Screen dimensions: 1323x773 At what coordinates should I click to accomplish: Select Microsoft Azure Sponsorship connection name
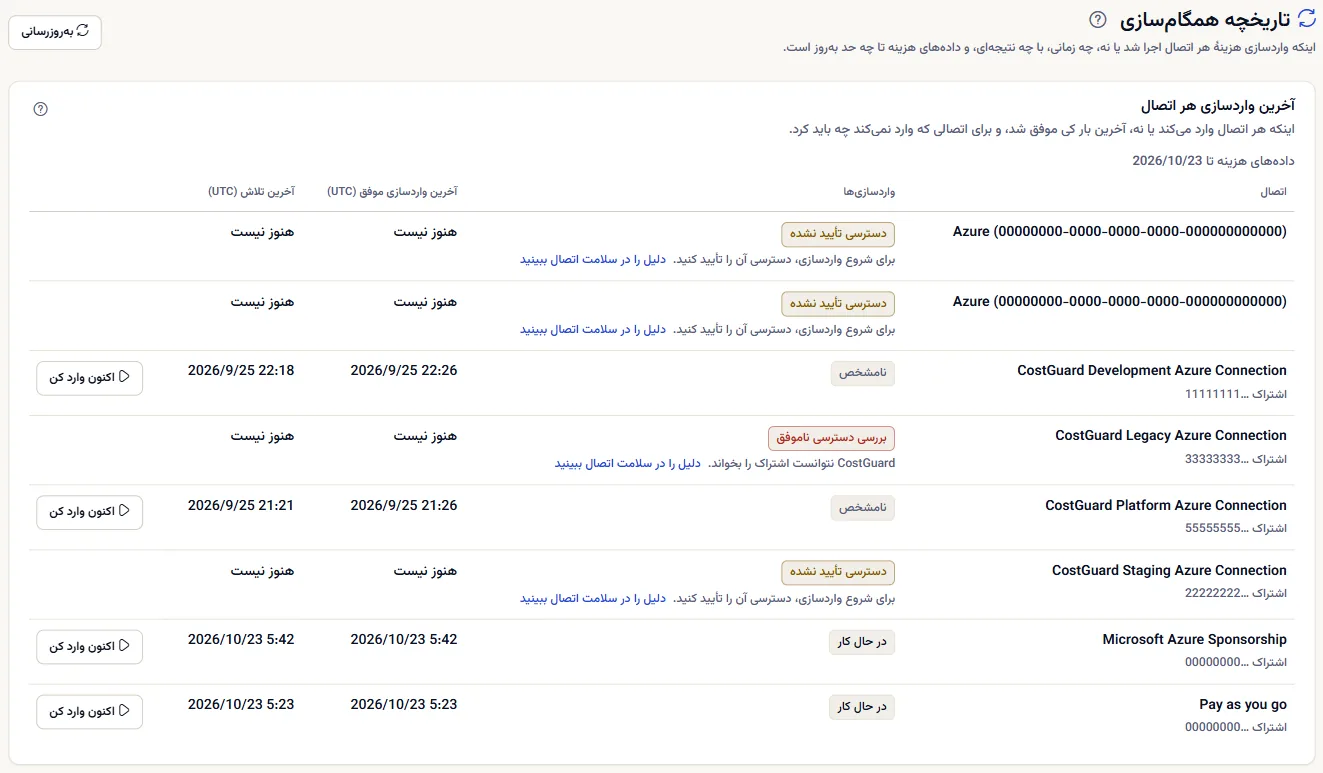point(1195,640)
